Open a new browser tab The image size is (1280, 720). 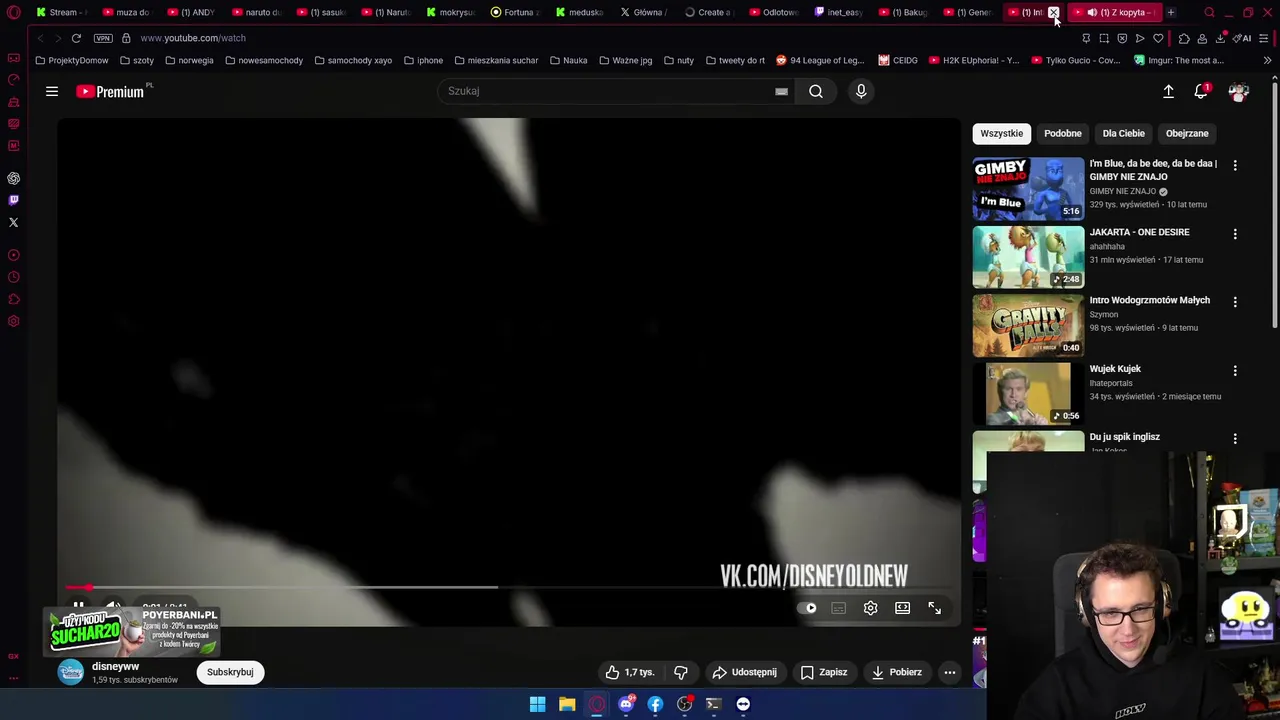[1171, 12]
